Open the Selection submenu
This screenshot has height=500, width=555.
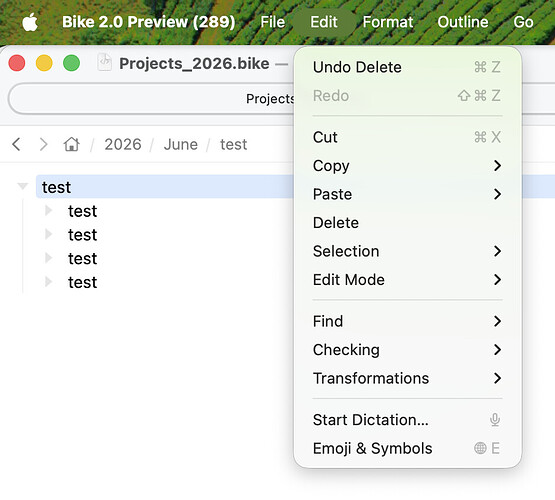coord(407,251)
